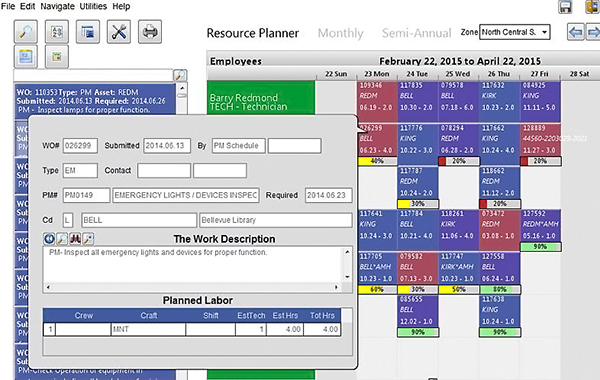Select schedule block 127592 REDM*AMH
The height and width of the screenshot is (380, 600).
540,225
